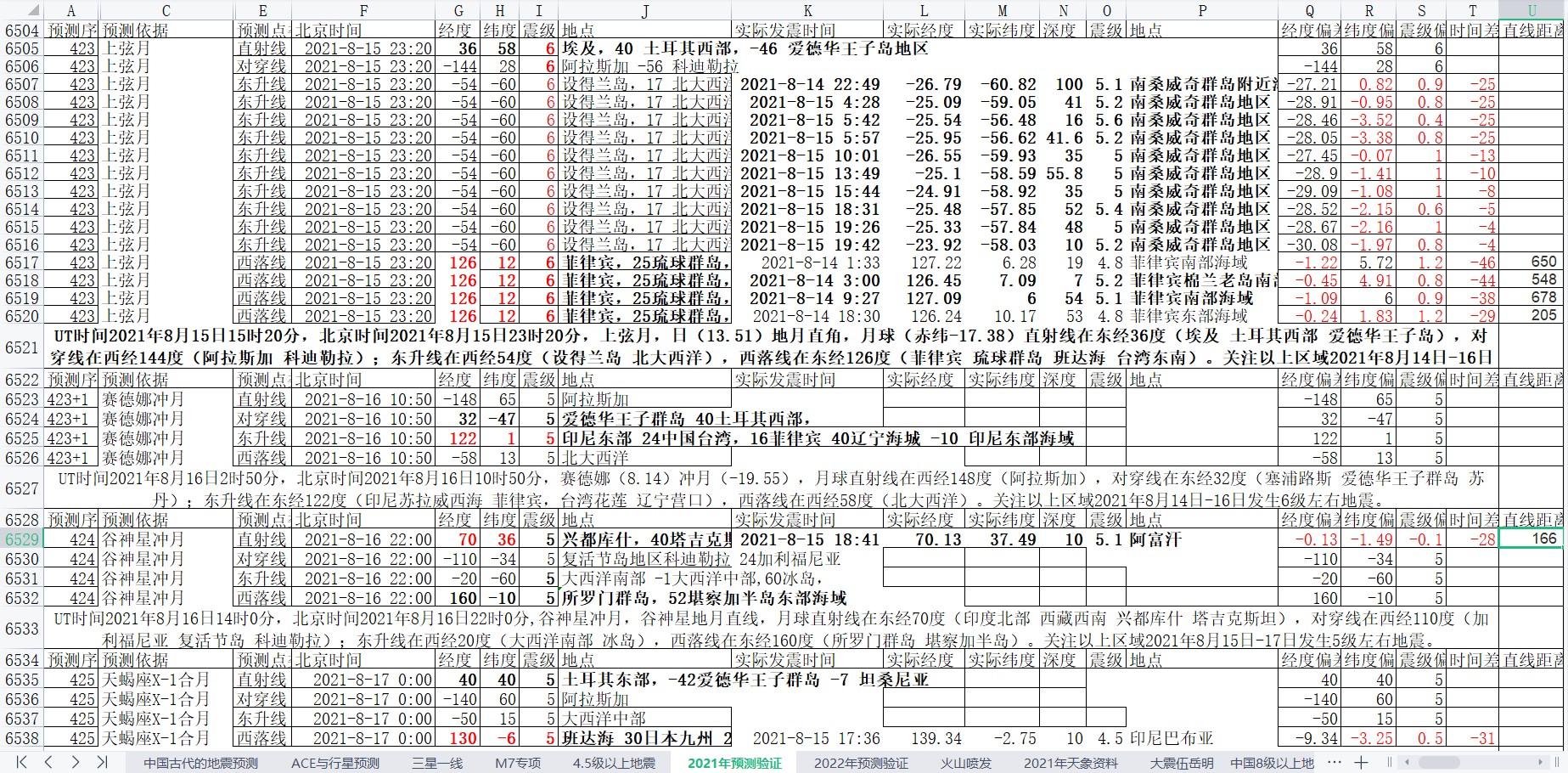Select the whole sheet via the corner triangle

tap(31, 10)
